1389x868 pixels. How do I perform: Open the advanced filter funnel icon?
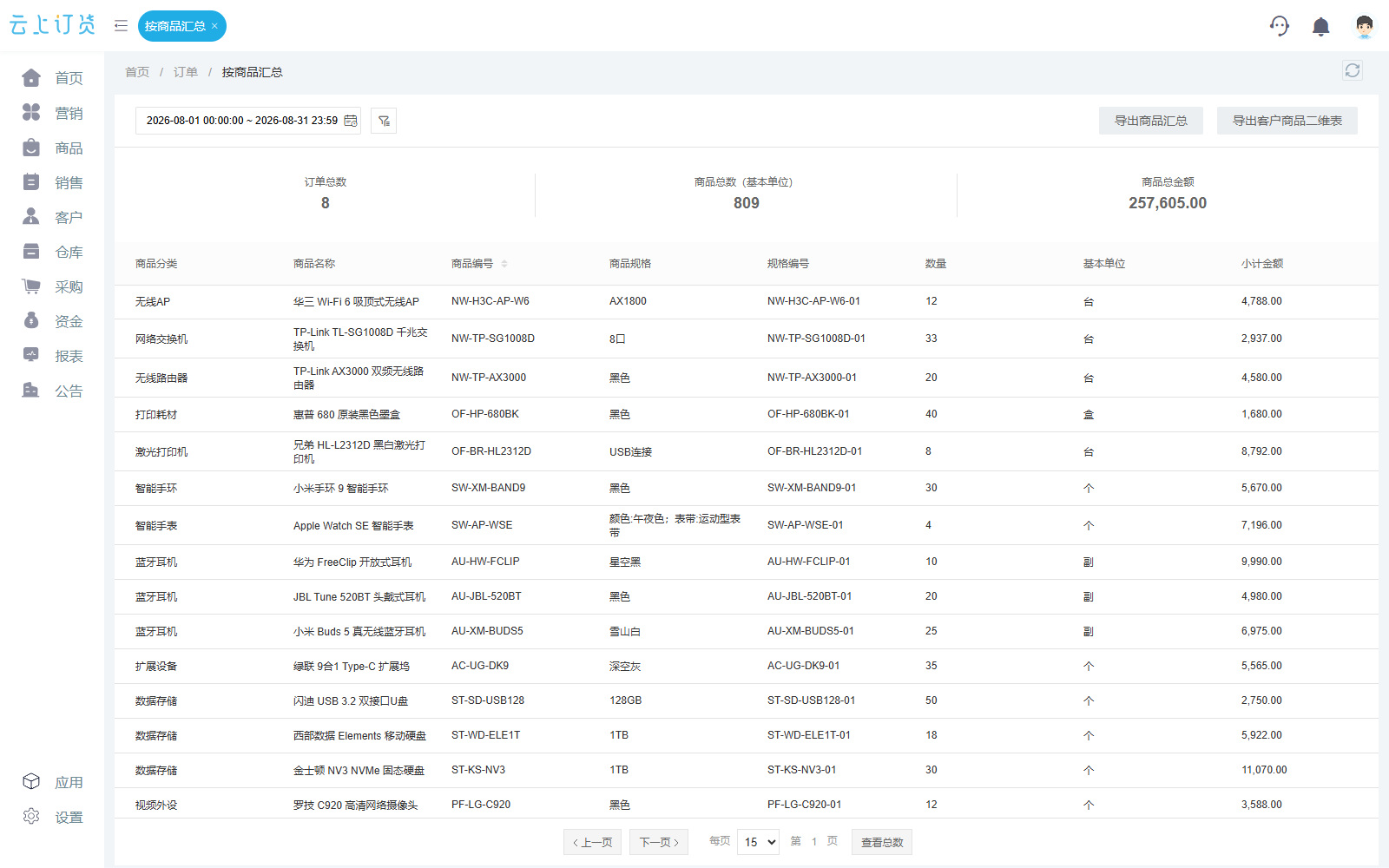click(x=384, y=121)
